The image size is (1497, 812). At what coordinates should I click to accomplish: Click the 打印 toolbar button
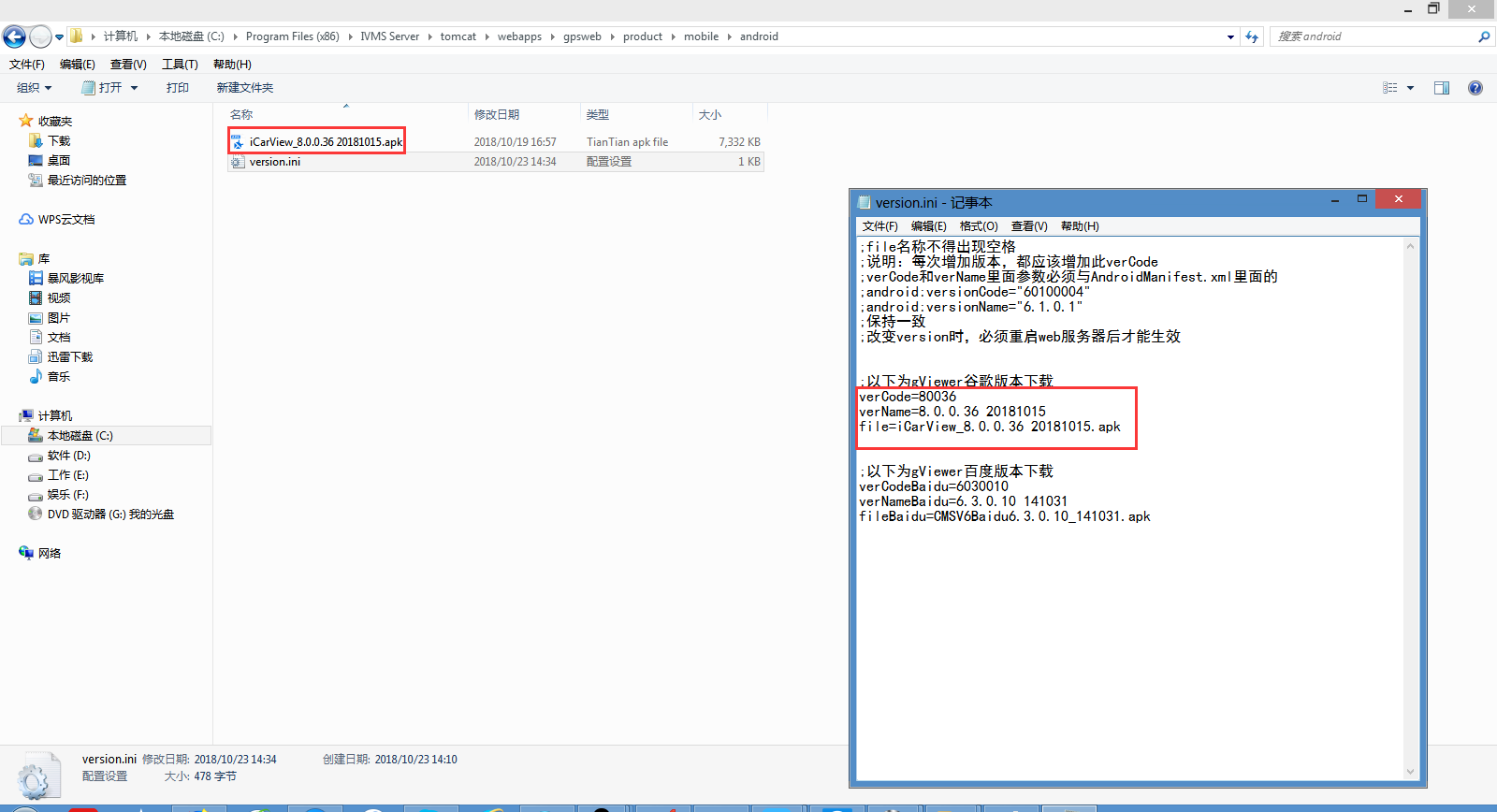(178, 88)
